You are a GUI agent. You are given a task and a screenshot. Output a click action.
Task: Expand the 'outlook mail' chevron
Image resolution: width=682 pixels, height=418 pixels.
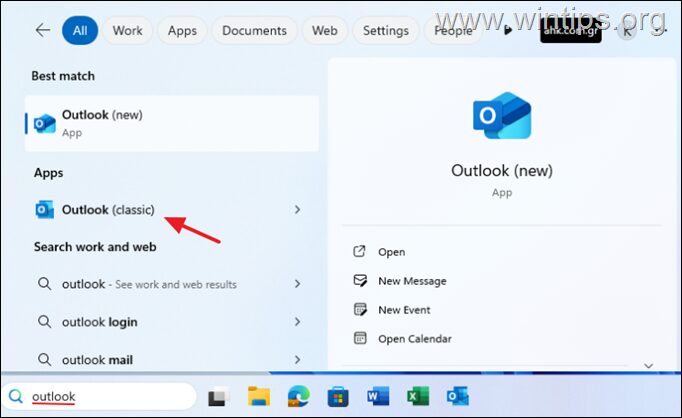point(298,359)
